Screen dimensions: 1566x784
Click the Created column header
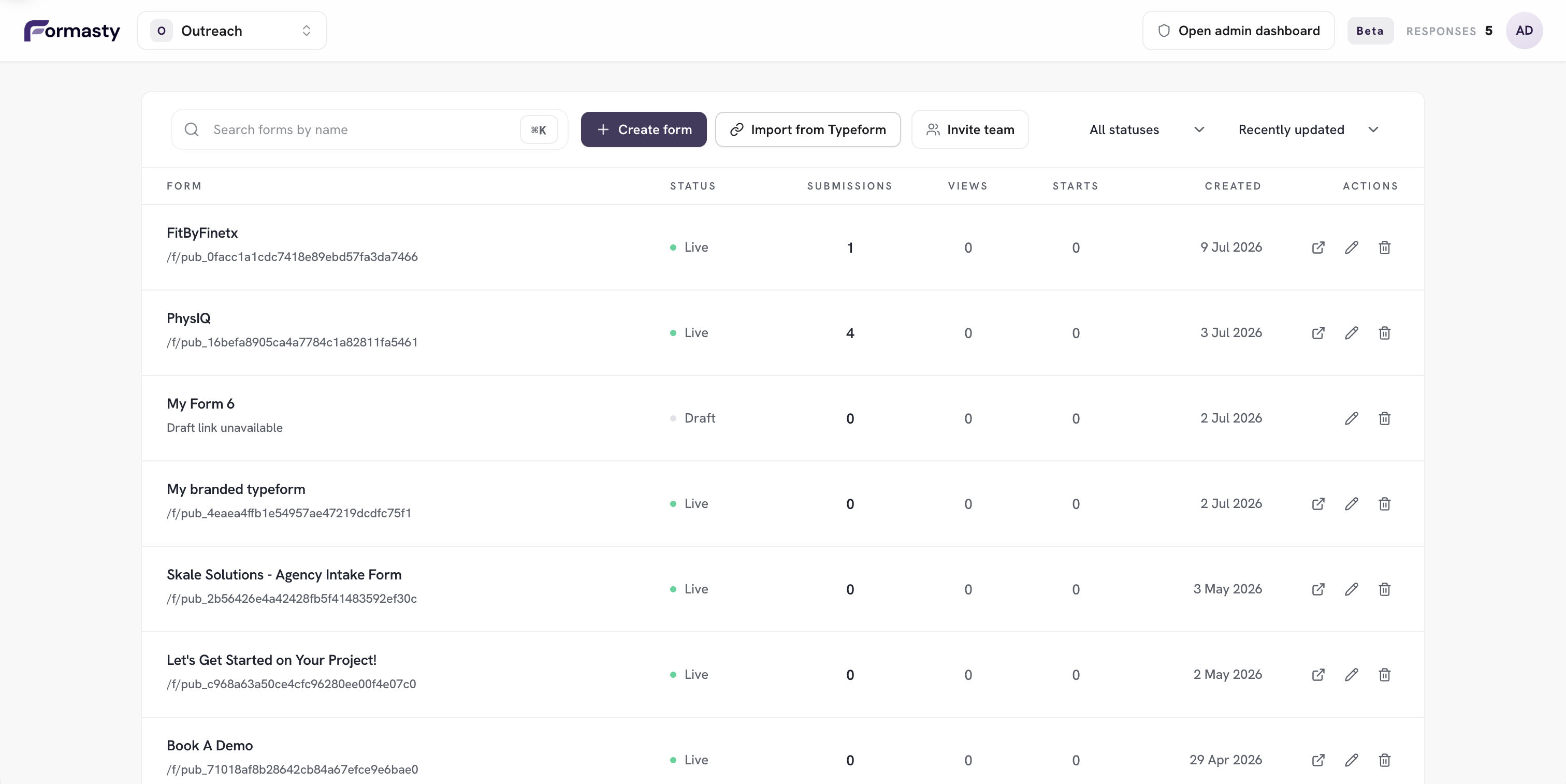pos(1233,186)
